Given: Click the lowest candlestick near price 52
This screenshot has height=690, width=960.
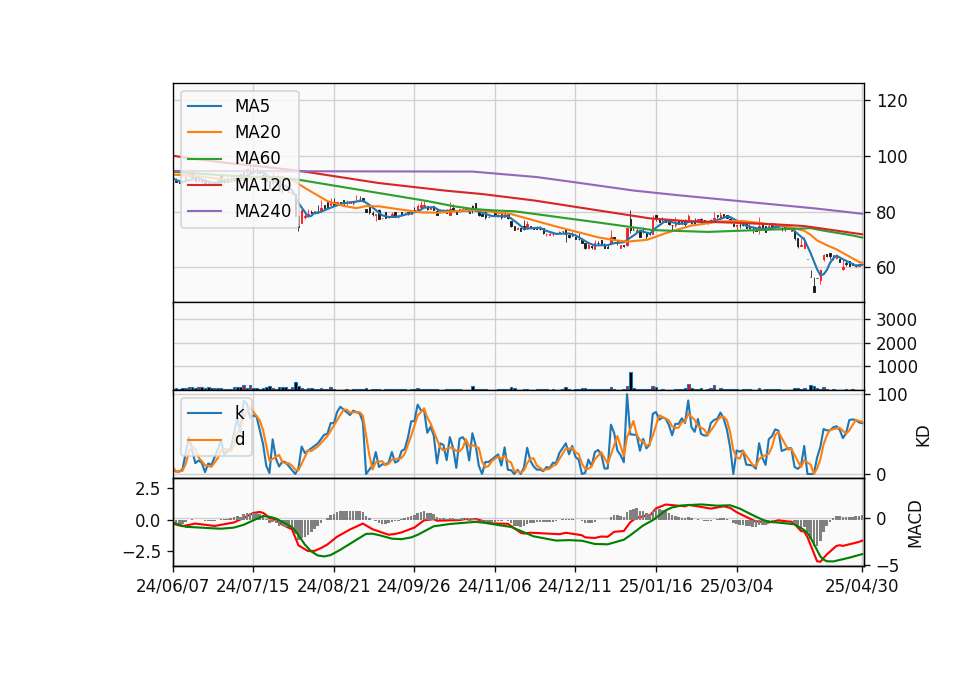Looking at the screenshot, I should pos(814,288).
